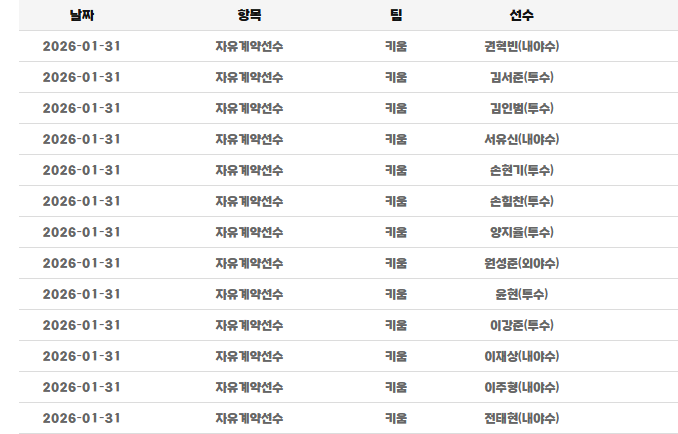Click the 2026-01-31 date in 윤현's row

click(x=82, y=294)
